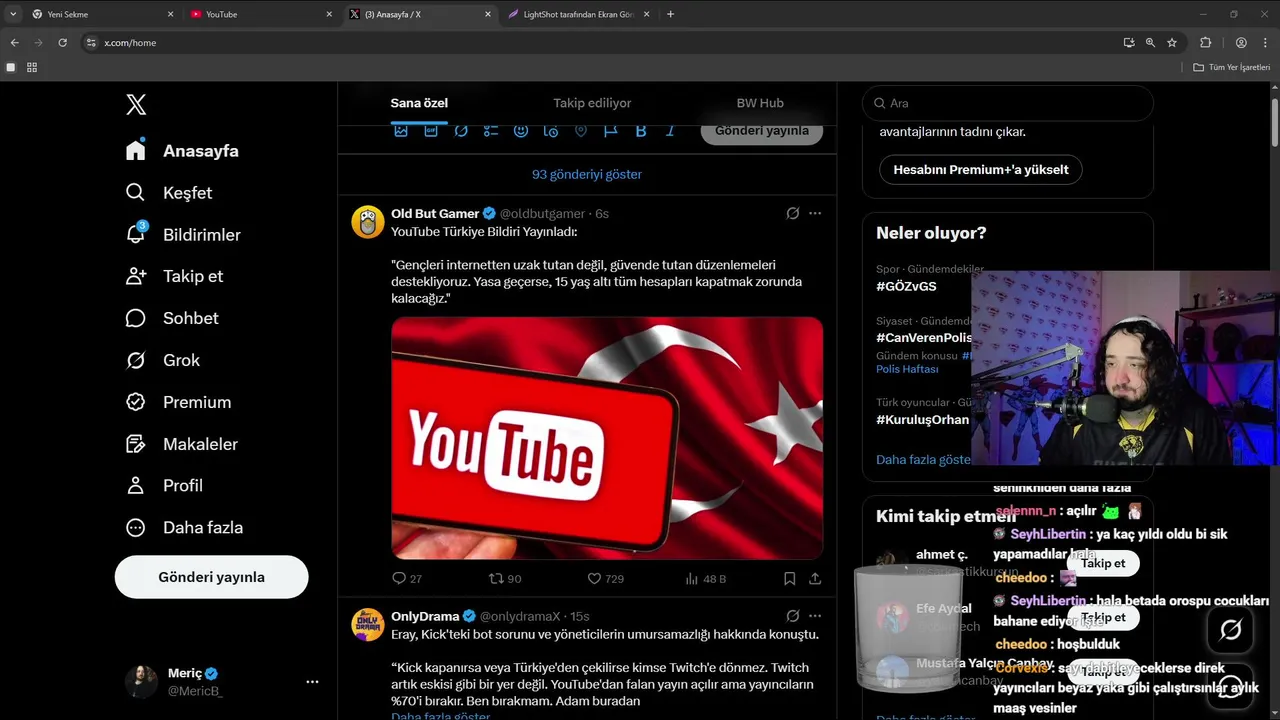The width and height of the screenshot is (1280, 720).
Task: Reply to Old But Gamer post
Action: tap(407, 578)
